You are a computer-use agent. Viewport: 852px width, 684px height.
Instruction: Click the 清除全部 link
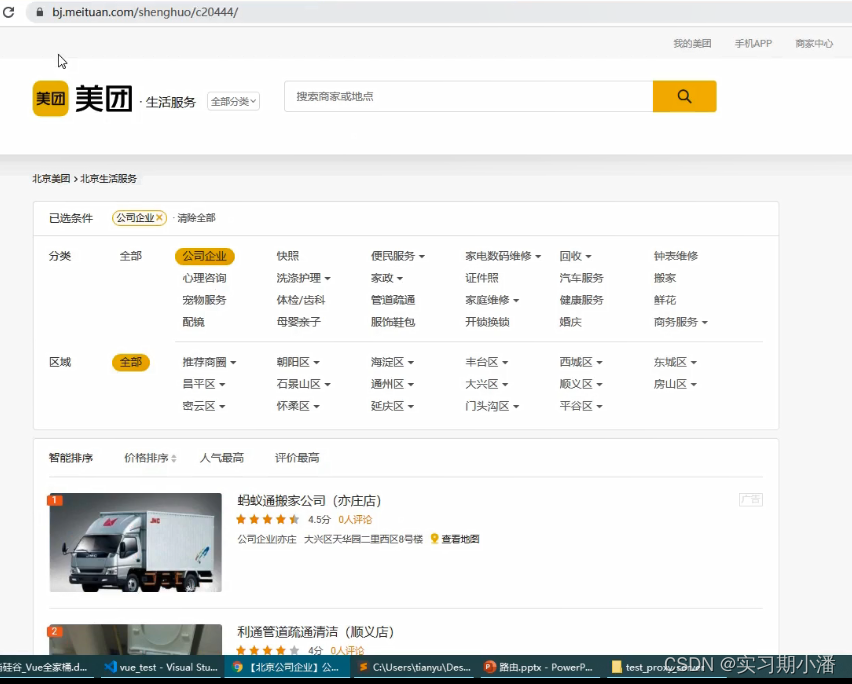[x=196, y=218]
